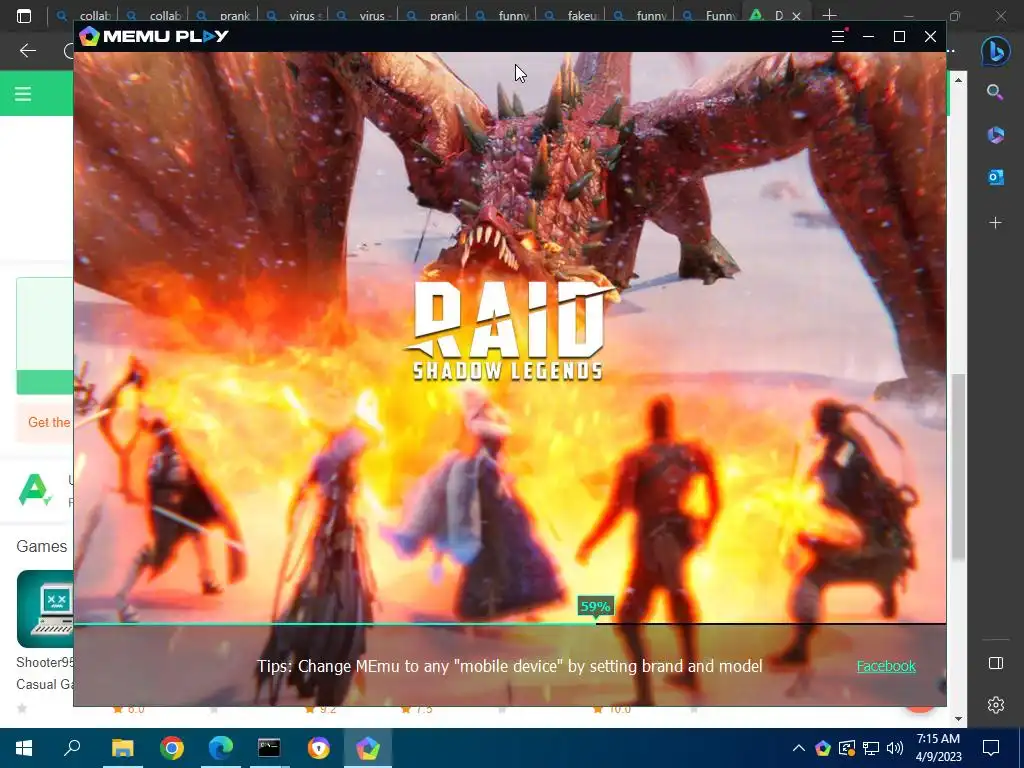This screenshot has height=768, width=1024.
Task: Click the webpage scrollbar up arrow
Action: pos(958,80)
